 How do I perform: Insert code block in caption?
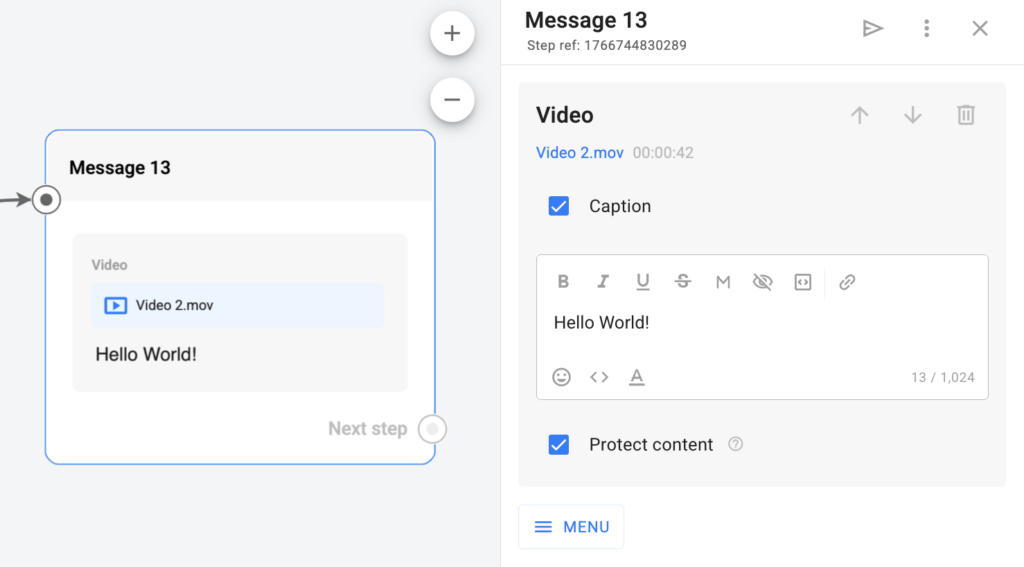[803, 282]
